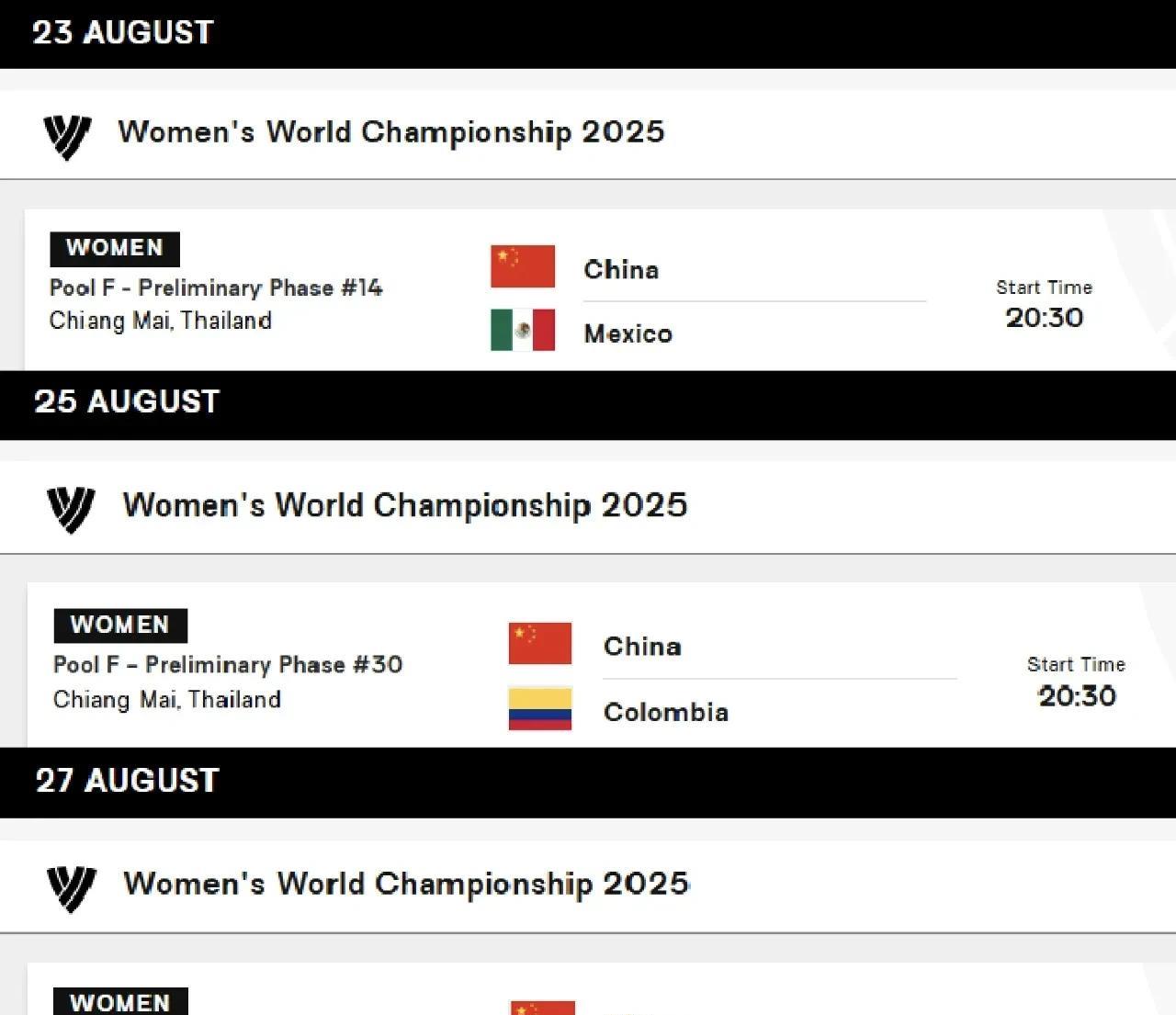Click the volleyball logo under 23 August
Viewport: 1176px width, 1015px height.
tap(67, 137)
